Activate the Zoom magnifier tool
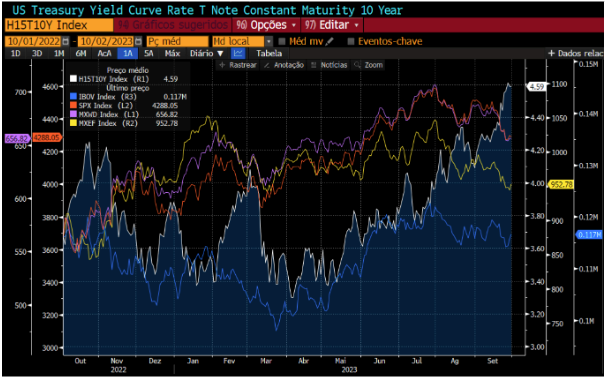Image resolution: width=608 pixels, height=379 pixels. click(x=368, y=65)
